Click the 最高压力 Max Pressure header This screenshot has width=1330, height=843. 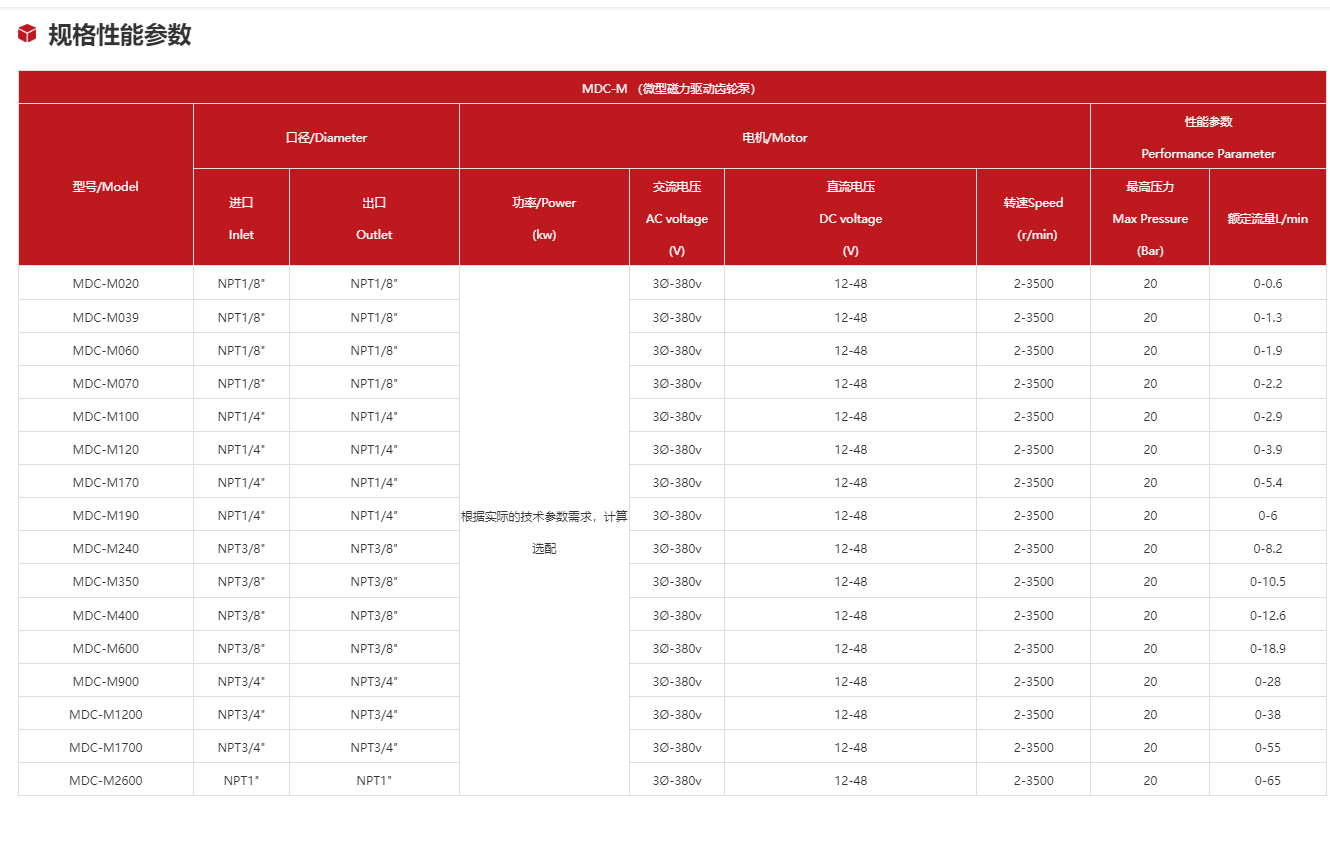pos(1150,218)
